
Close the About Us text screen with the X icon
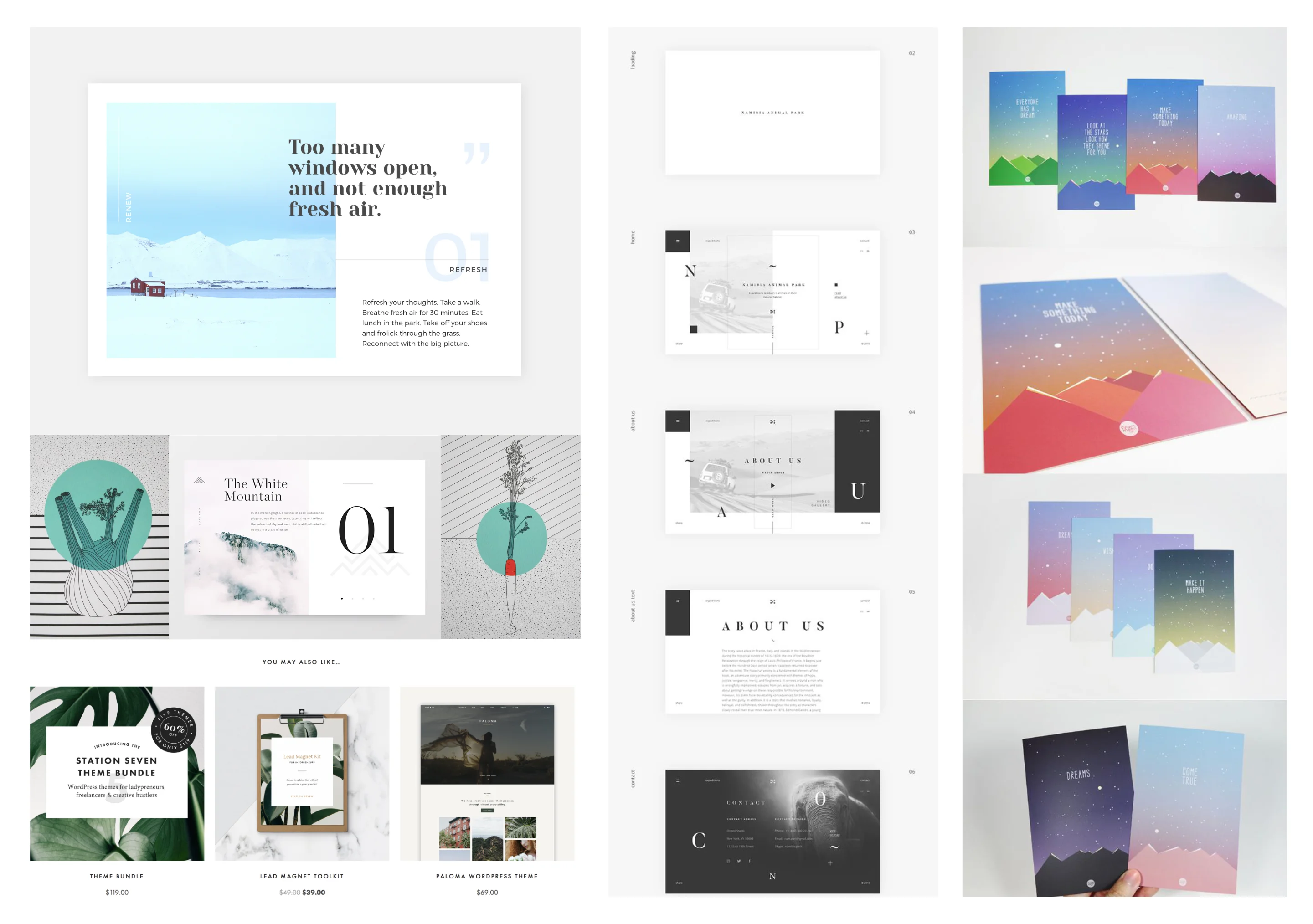click(678, 601)
